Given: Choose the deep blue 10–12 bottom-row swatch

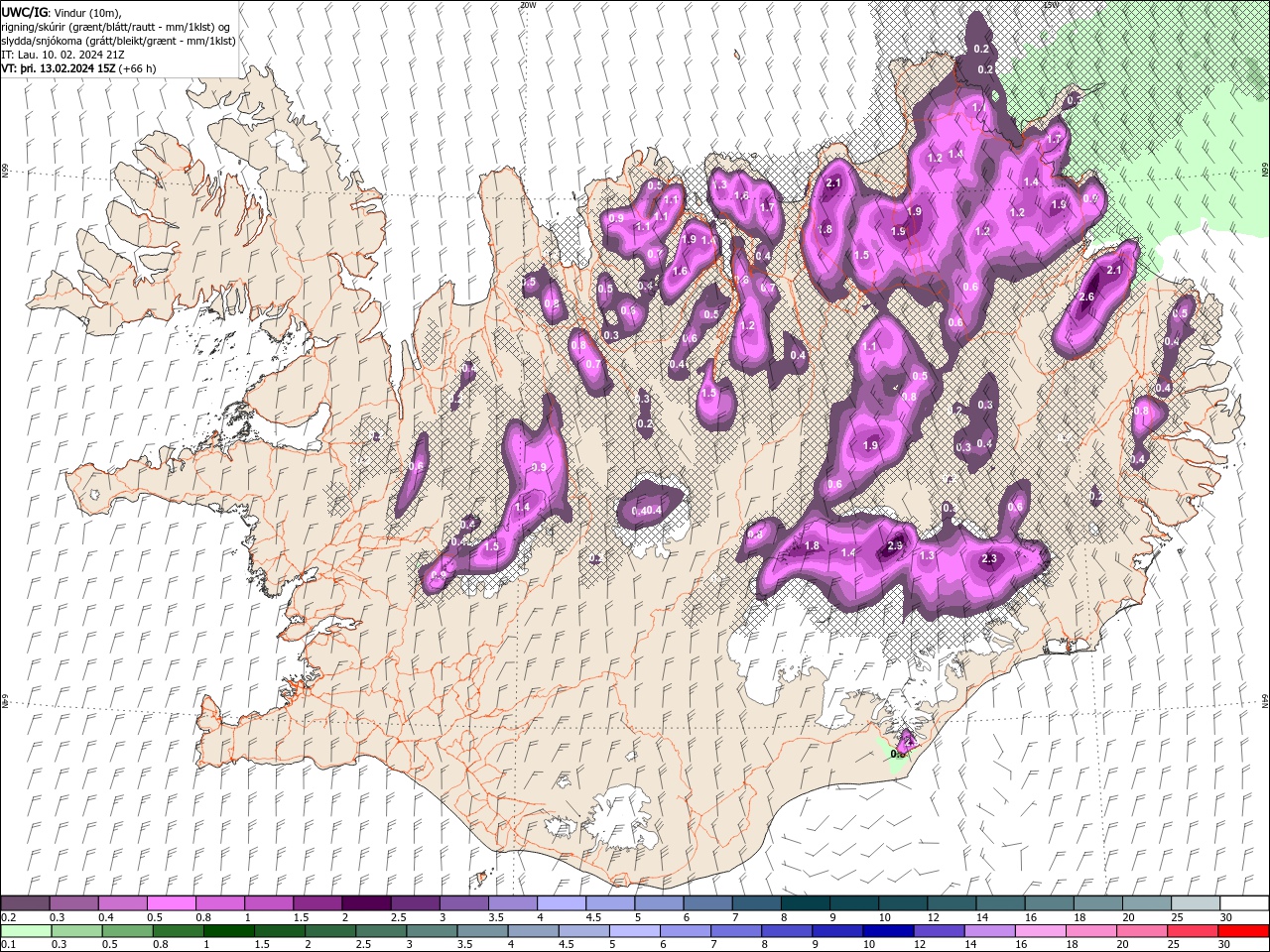Looking at the screenshot, I should 889,931.
